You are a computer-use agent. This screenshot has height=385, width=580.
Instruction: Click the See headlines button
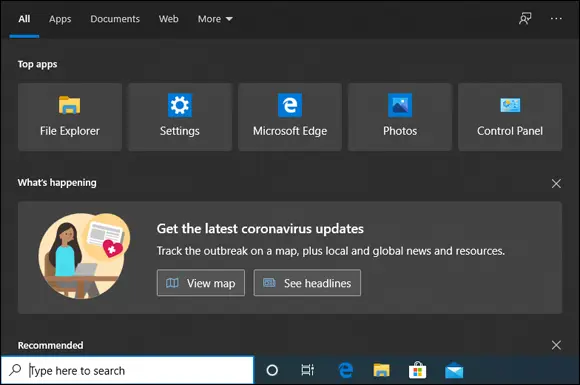pyautogui.click(x=307, y=283)
